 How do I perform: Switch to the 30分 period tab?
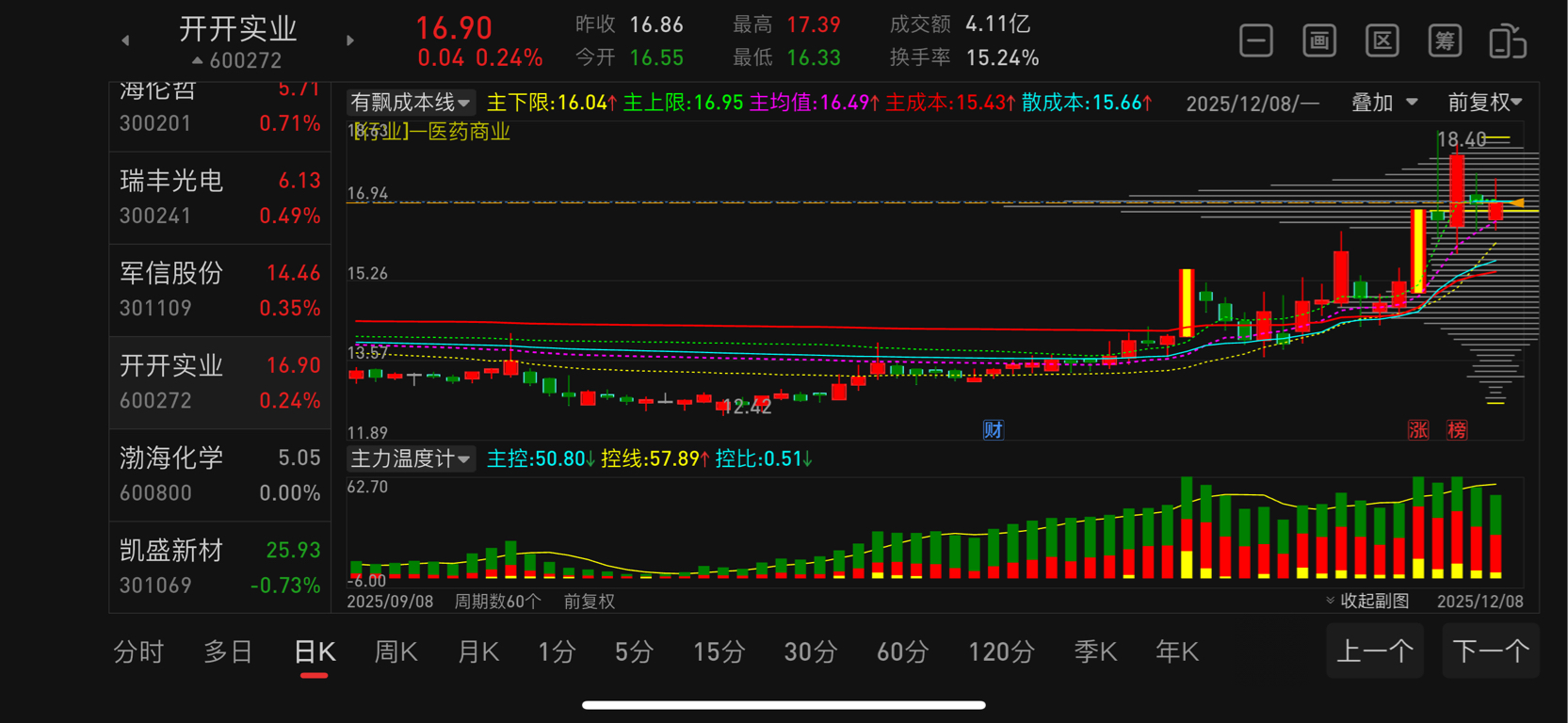(x=810, y=651)
